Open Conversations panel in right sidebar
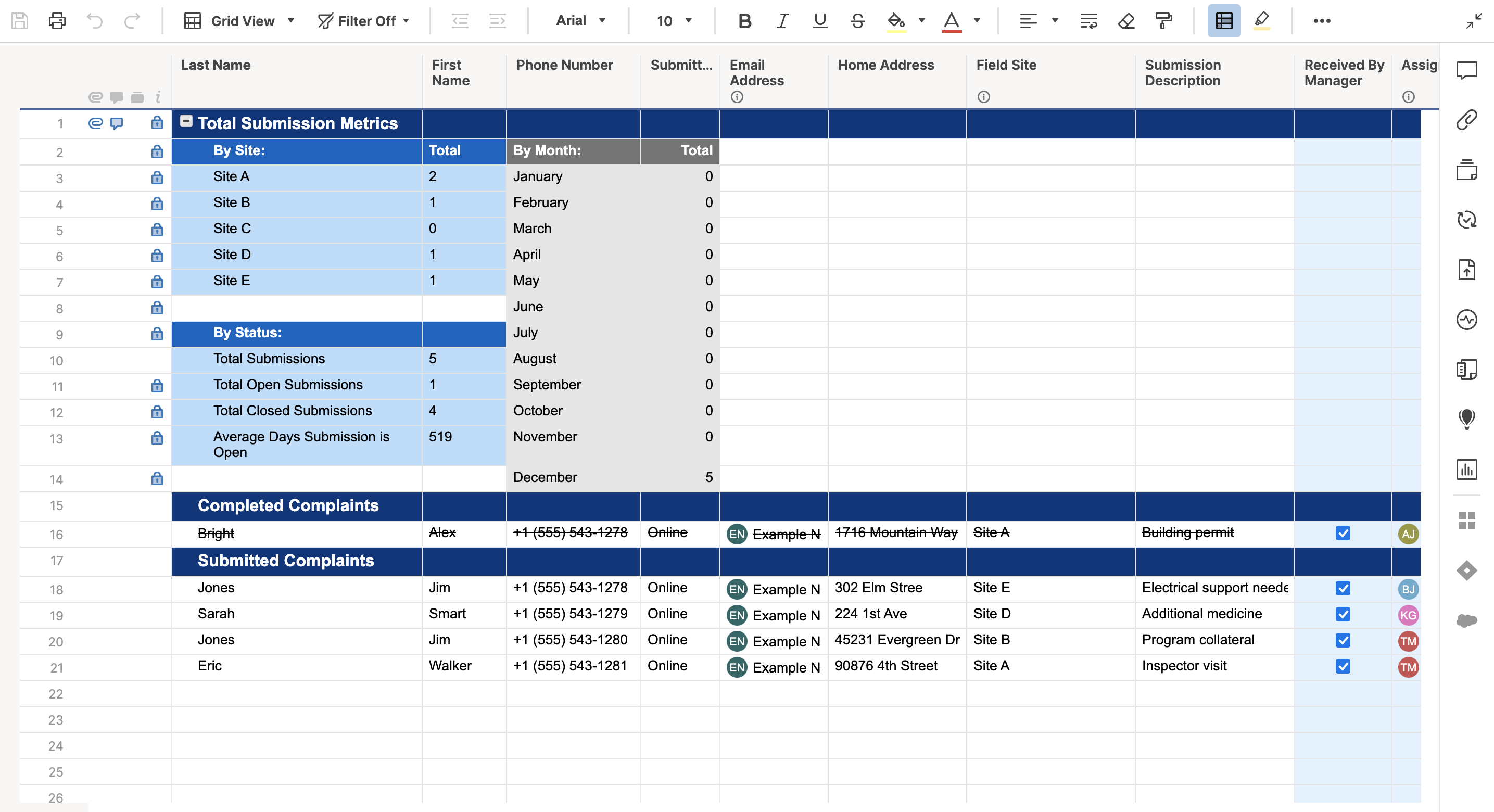This screenshot has height=812, width=1494. click(x=1466, y=70)
